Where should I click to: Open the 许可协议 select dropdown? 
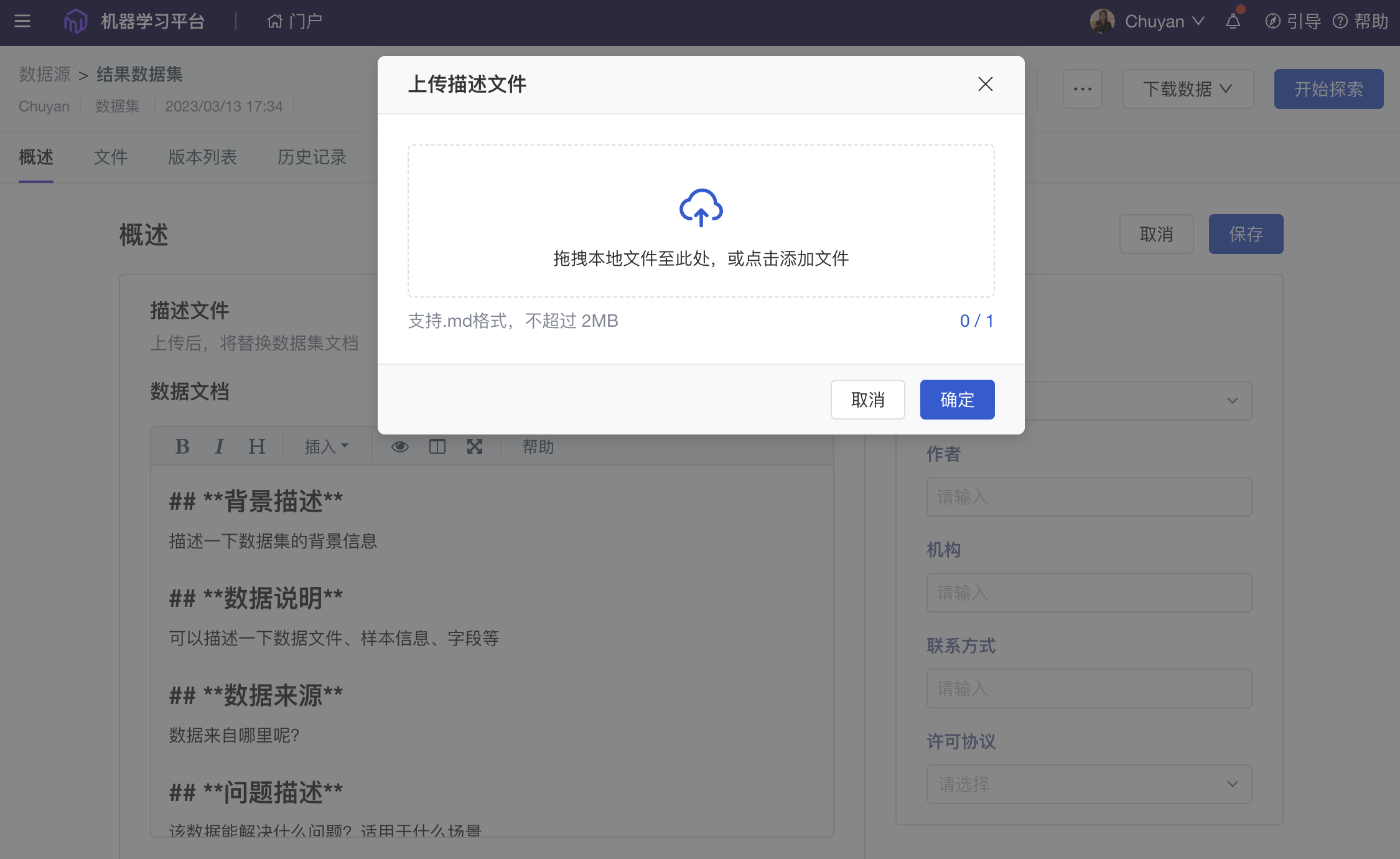point(1088,784)
